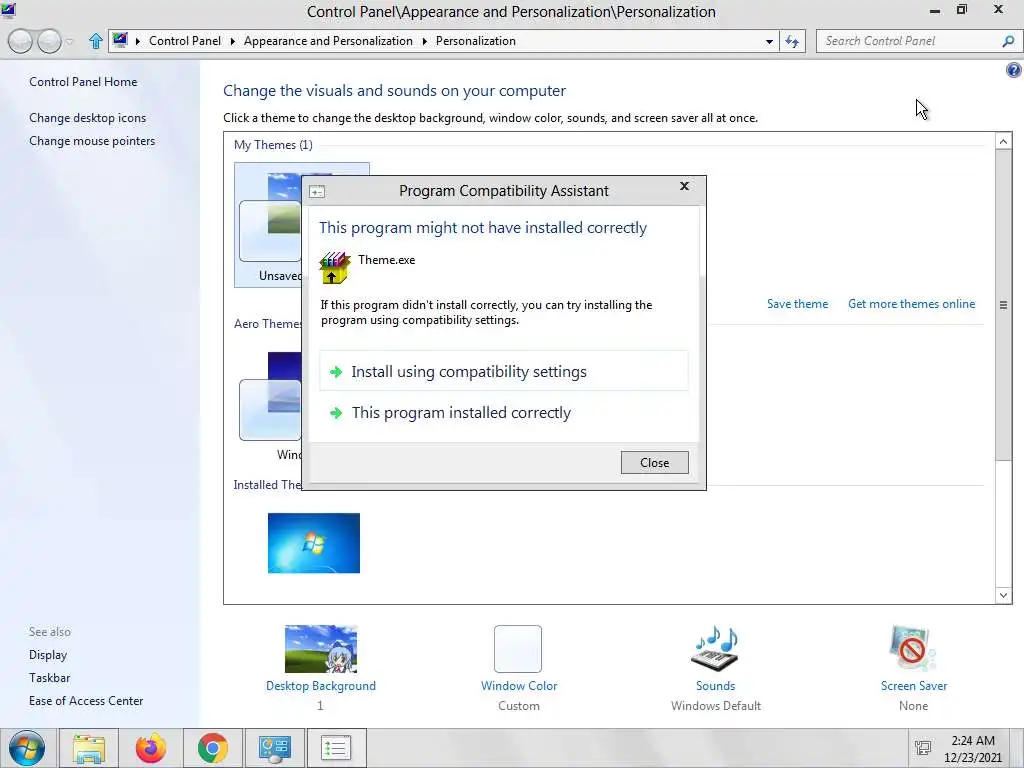Click theme list scroll down arrow
Screen dimensions: 1024x768
(1004, 595)
